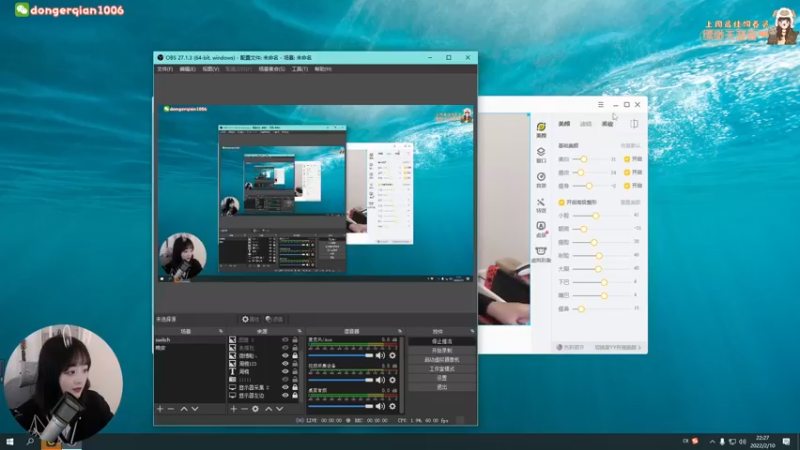This screenshot has height=450, width=800.
Task: Toggle 开启高级整形 advanced shaping checkbox
Action: coord(562,203)
